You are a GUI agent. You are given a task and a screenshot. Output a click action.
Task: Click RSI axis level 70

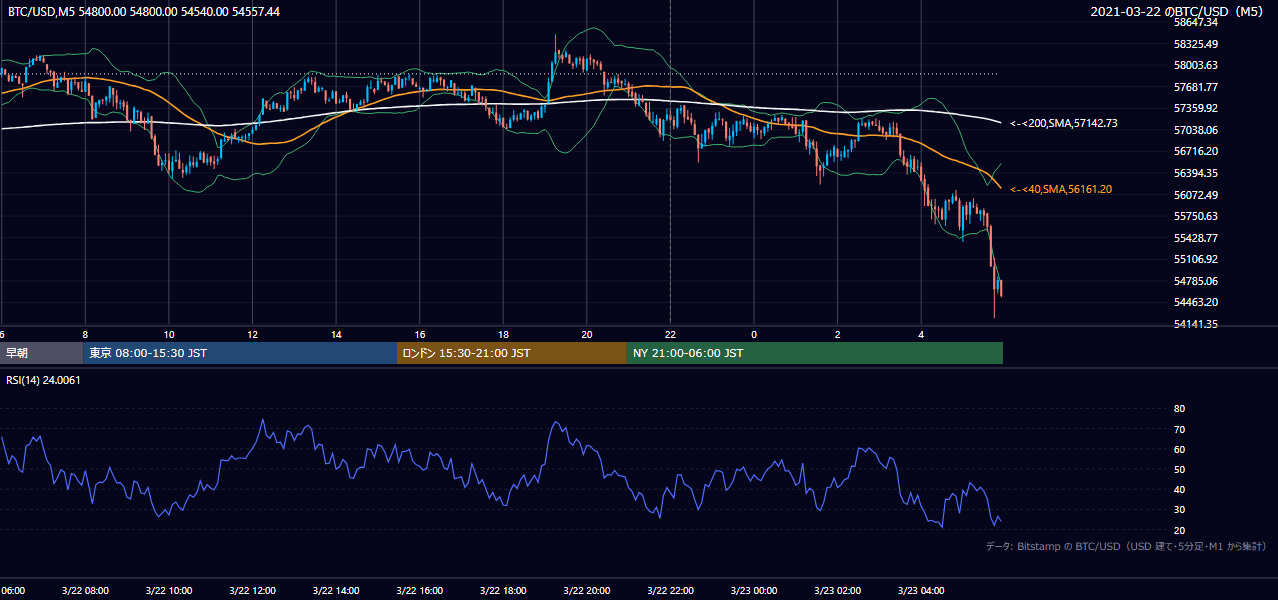point(1179,429)
